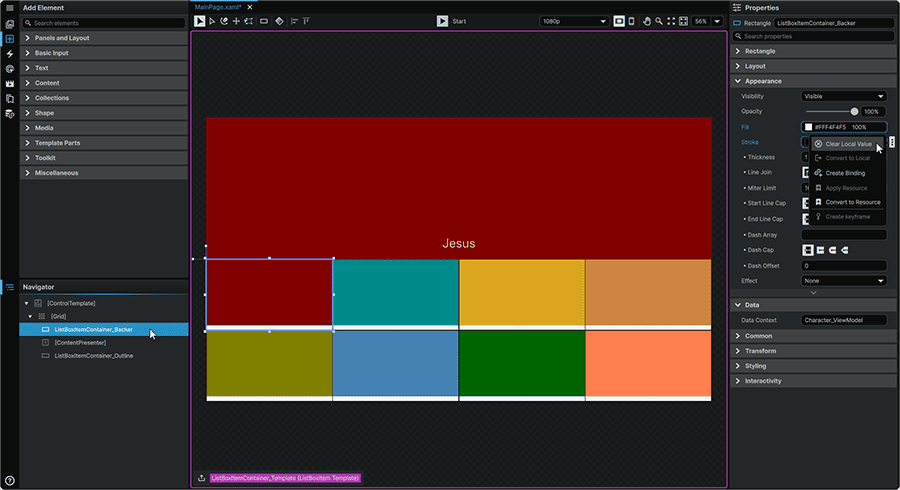Open the animation clapperboard sidebar icon
This screenshot has height=490, width=900.
pyautogui.click(x=9, y=84)
